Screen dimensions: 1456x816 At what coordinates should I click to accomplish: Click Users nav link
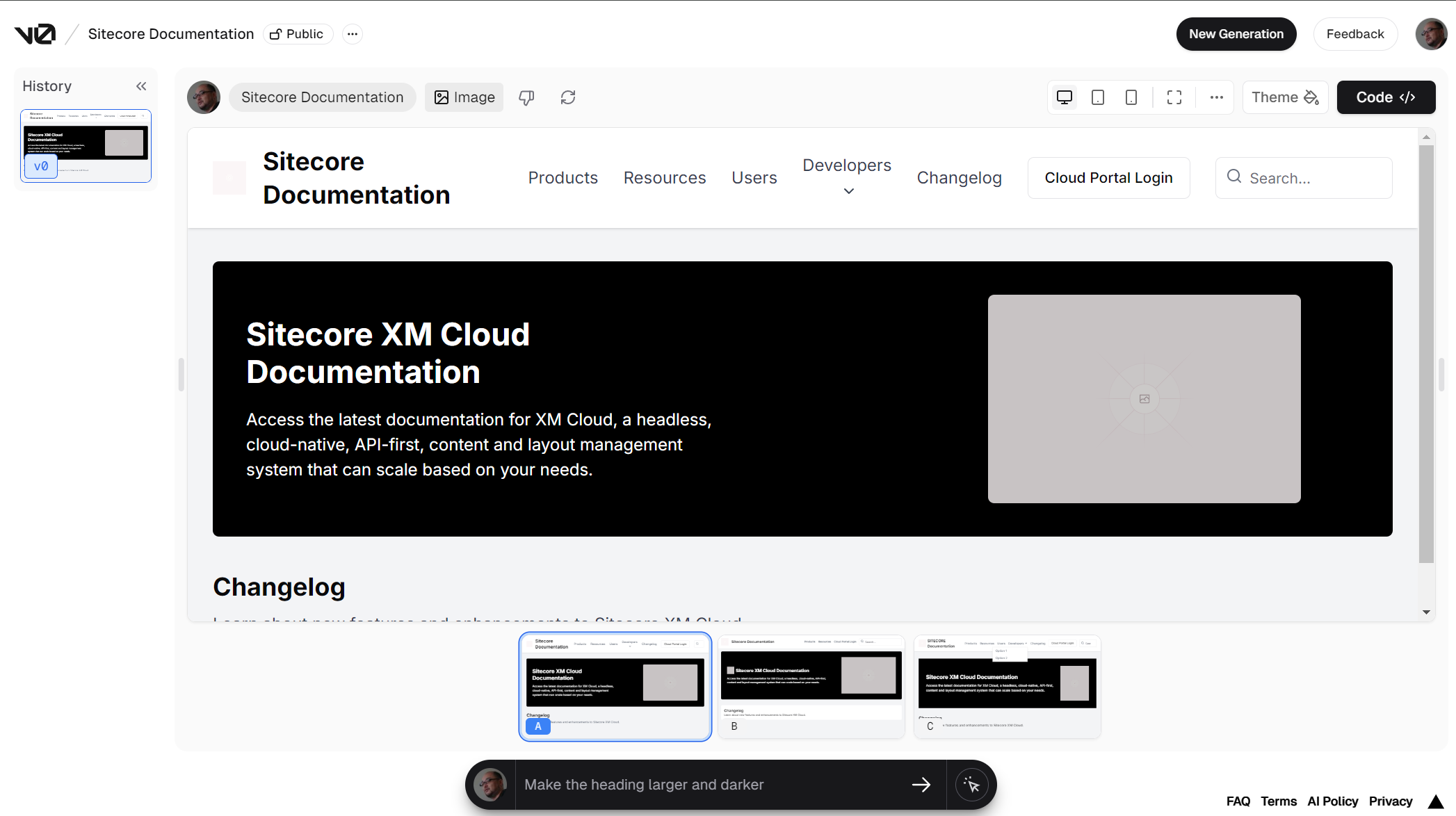click(x=754, y=178)
